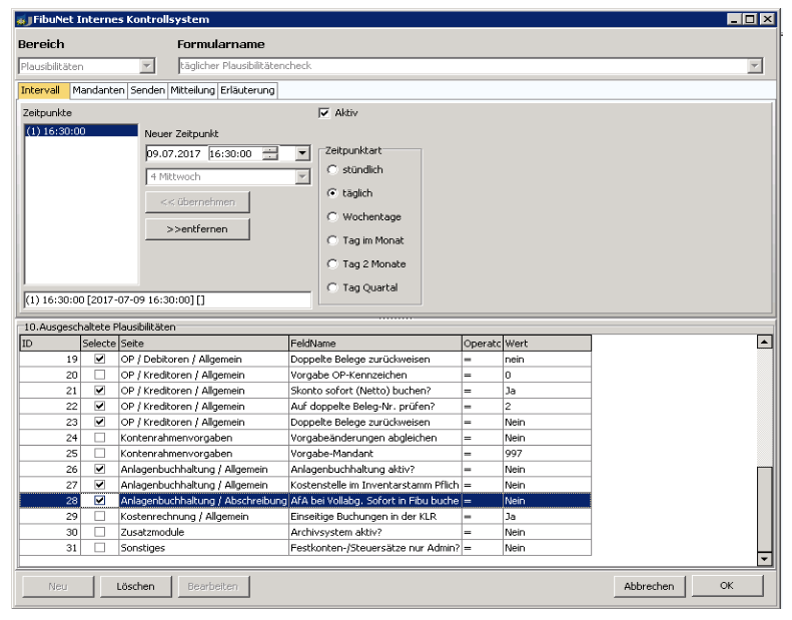The width and height of the screenshot is (792, 620).
Task: Select the cell 'Vorgabe OP-Kennzeichen'
Action: pyautogui.click(x=375, y=374)
